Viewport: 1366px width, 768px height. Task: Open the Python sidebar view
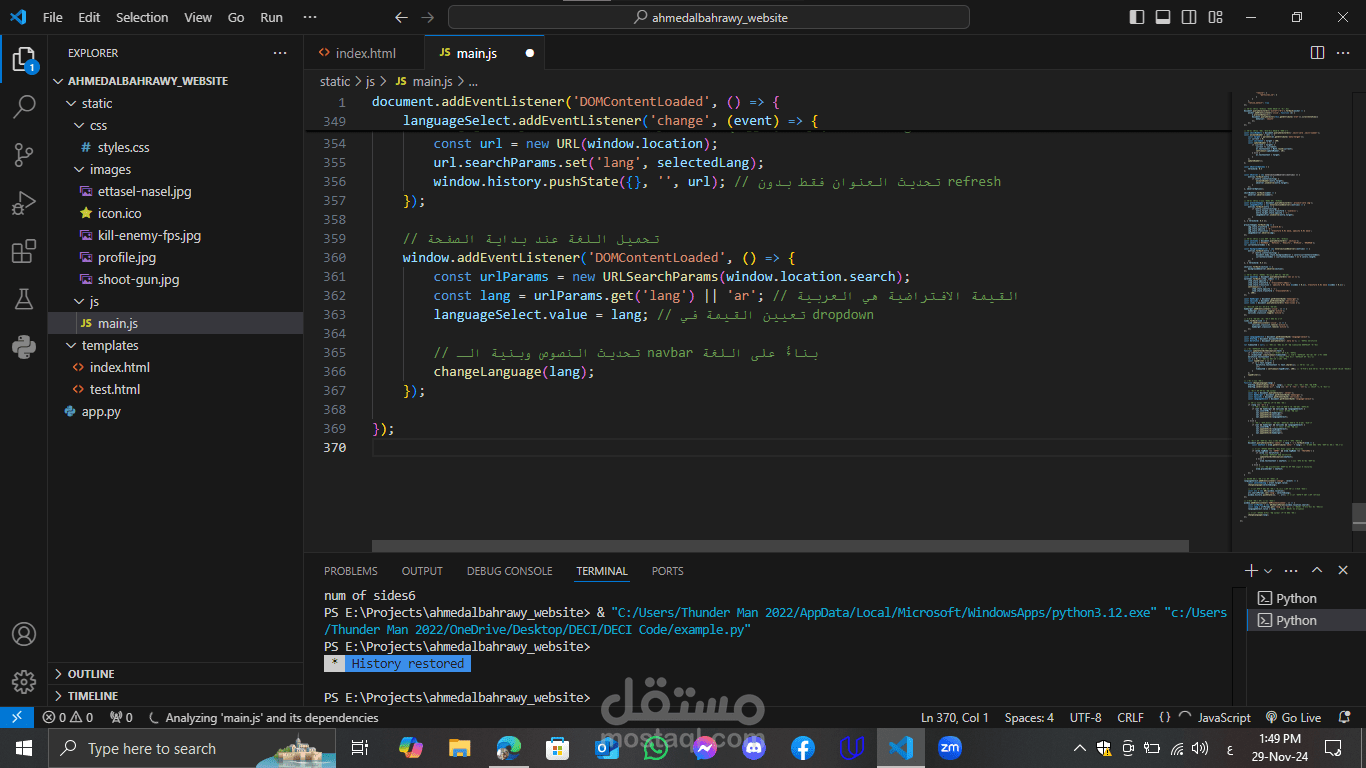tap(24, 347)
